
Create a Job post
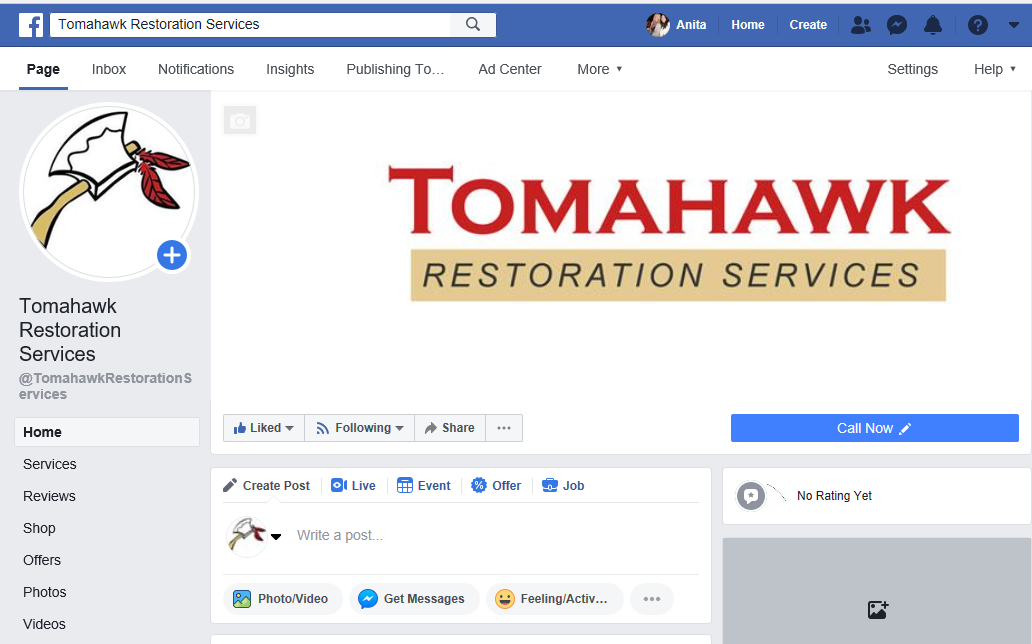(x=563, y=486)
